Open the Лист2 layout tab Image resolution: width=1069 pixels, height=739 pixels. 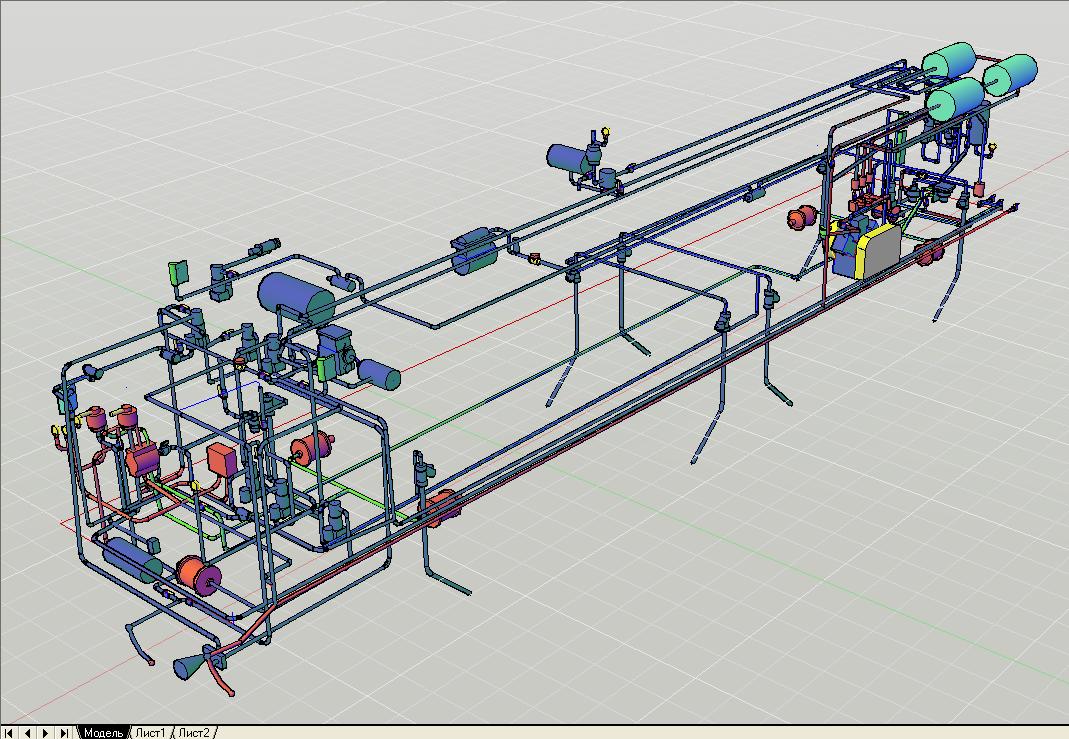tap(195, 733)
